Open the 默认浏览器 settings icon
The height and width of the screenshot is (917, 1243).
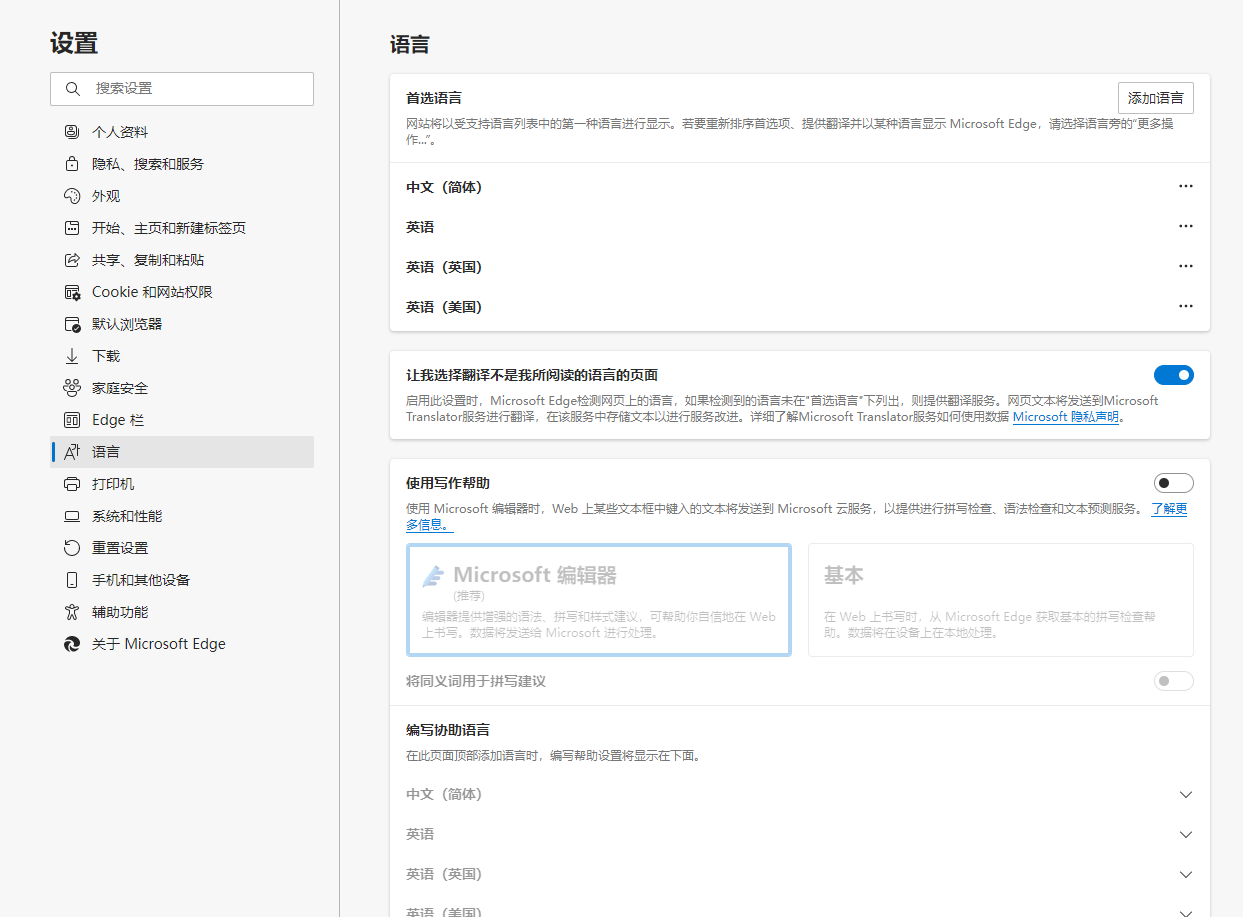(71, 323)
